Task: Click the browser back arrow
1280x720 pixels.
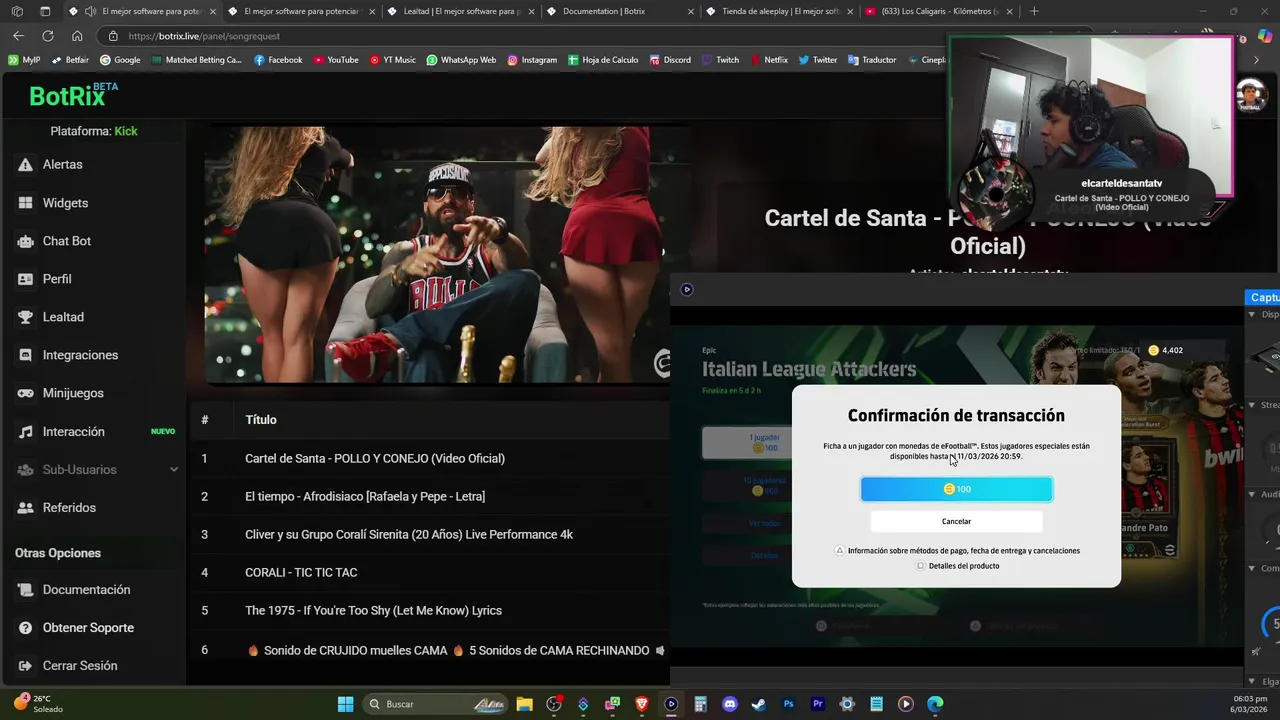Action: point(18,36)
